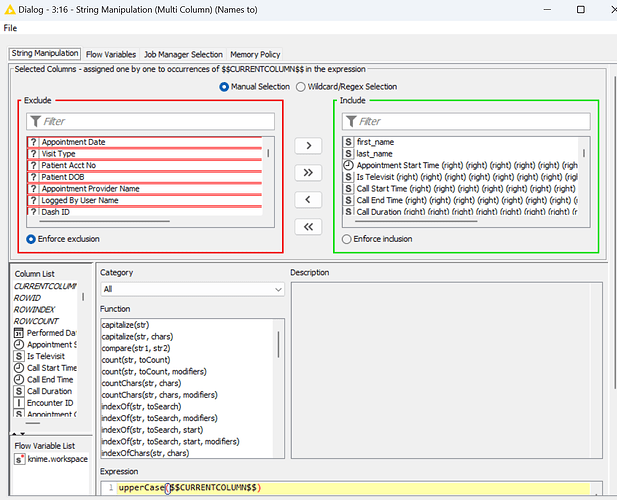The width and height of the screenshot is (617, 500).
Task: Click the add all columns double-arrow button
Action: tap(308, 173)
